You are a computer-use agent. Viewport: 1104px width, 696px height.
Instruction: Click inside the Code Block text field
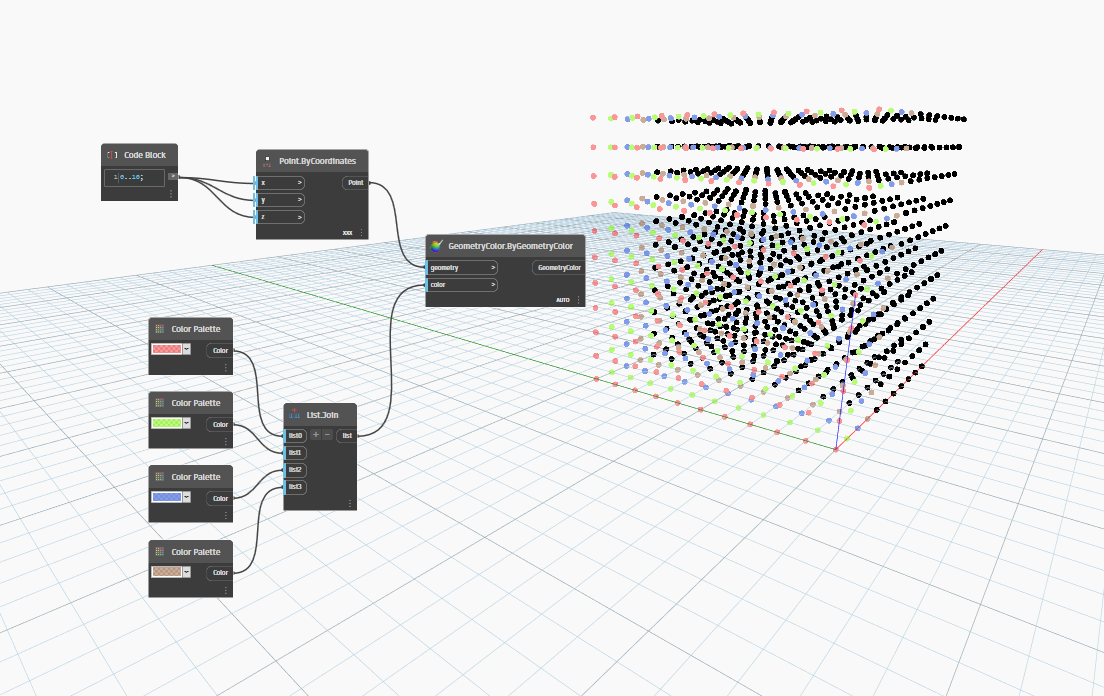coord(134,178)
